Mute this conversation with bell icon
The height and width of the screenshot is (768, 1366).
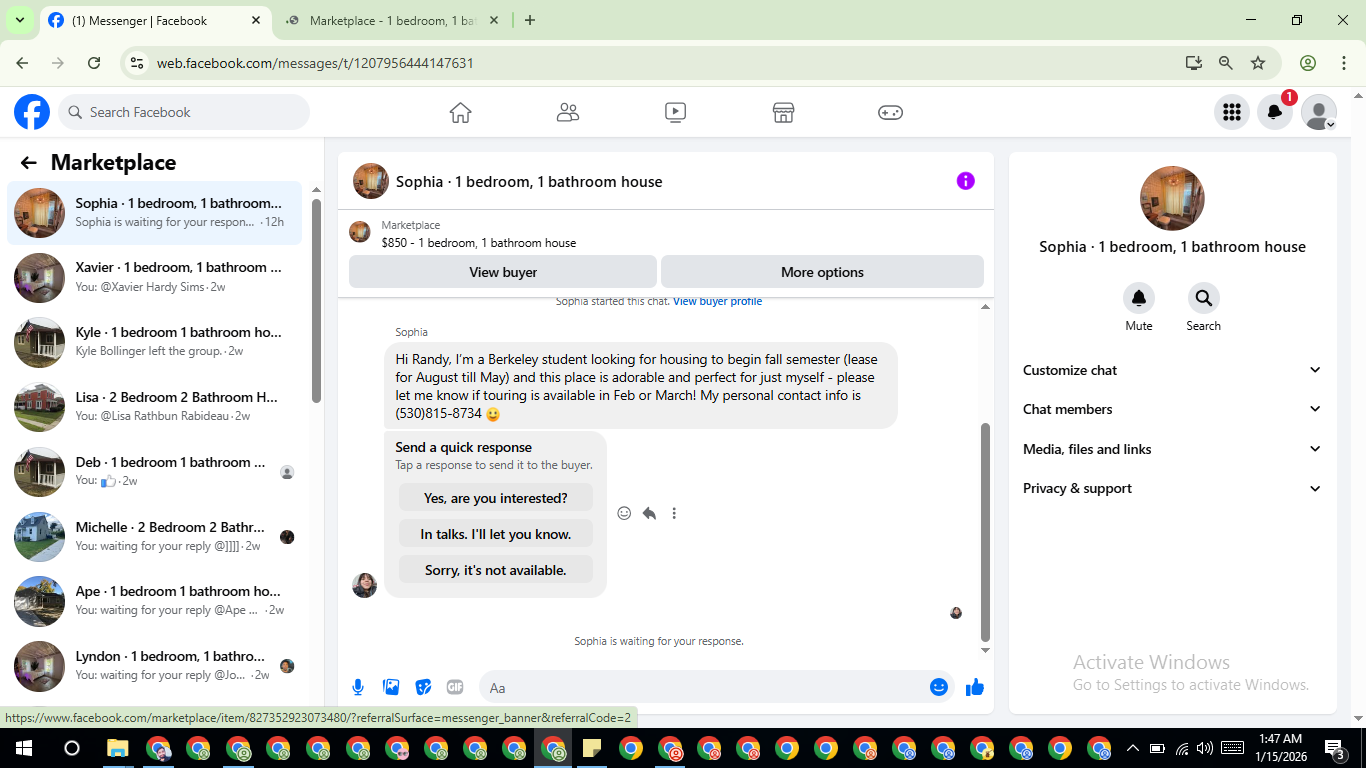click(x=1139, y=298)
